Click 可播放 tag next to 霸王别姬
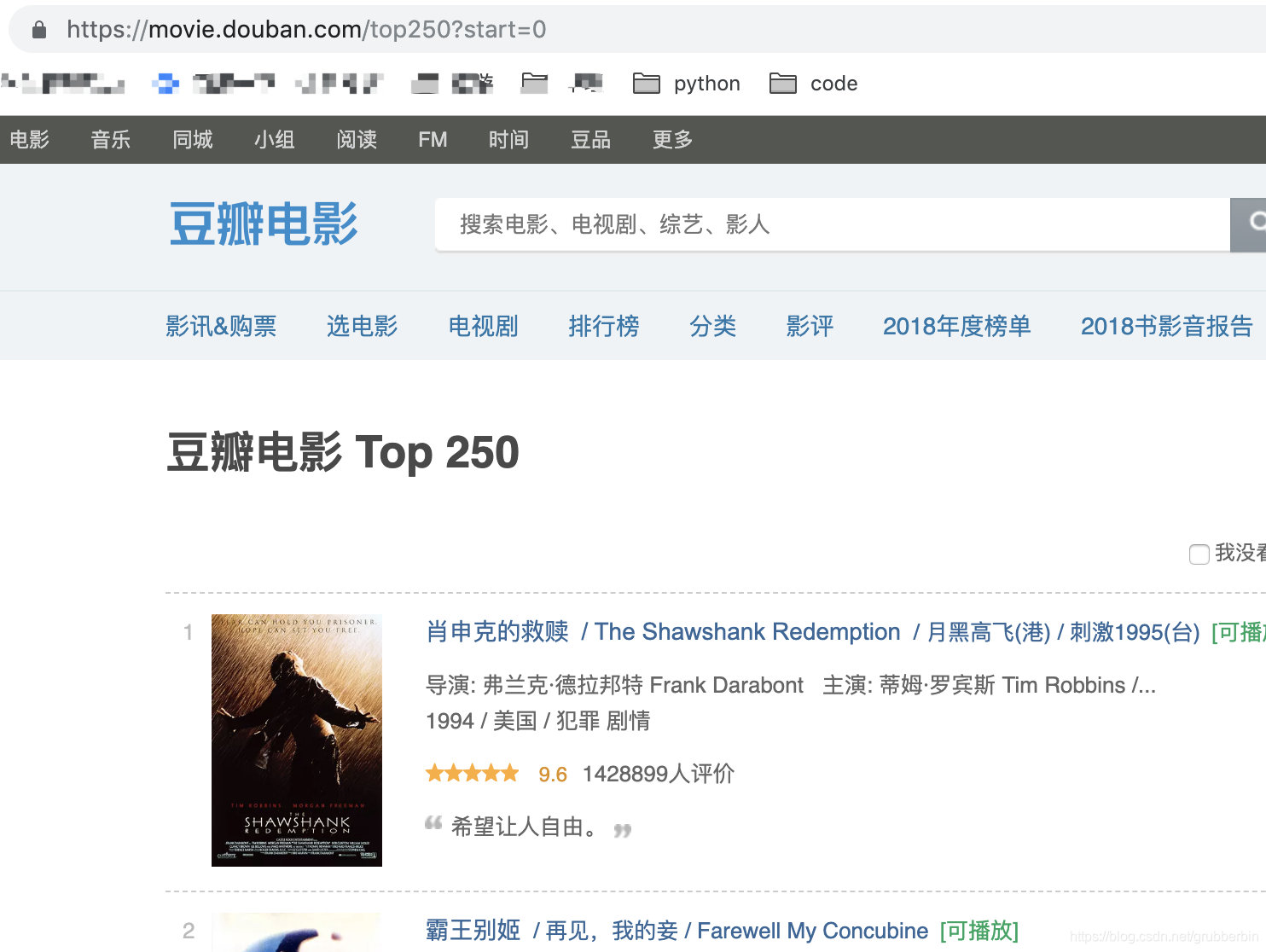Image resolution: width=1266 pixels, height=952 pixels. click(979, 931)
